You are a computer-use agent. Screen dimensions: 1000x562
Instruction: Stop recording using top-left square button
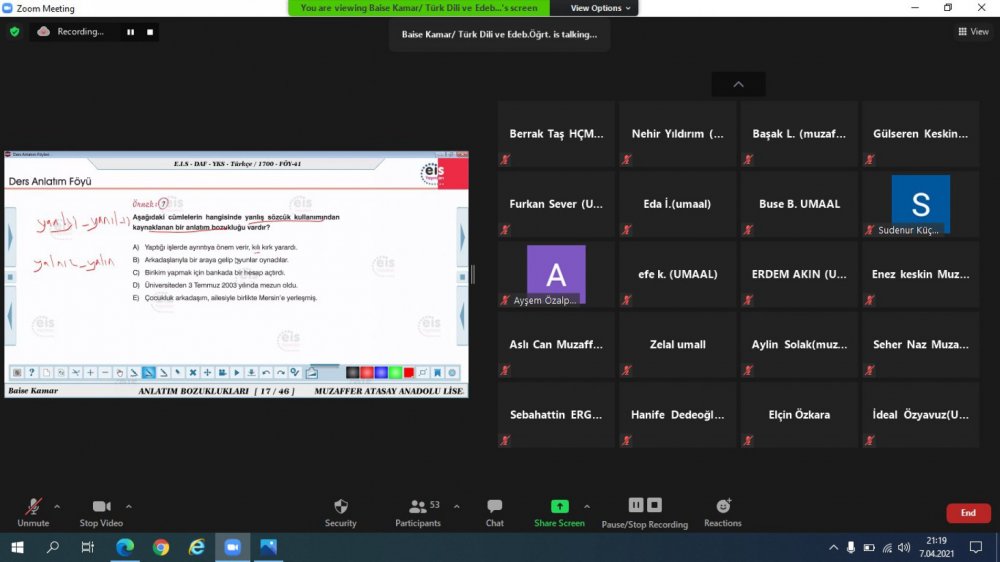[x=150, y=32]
